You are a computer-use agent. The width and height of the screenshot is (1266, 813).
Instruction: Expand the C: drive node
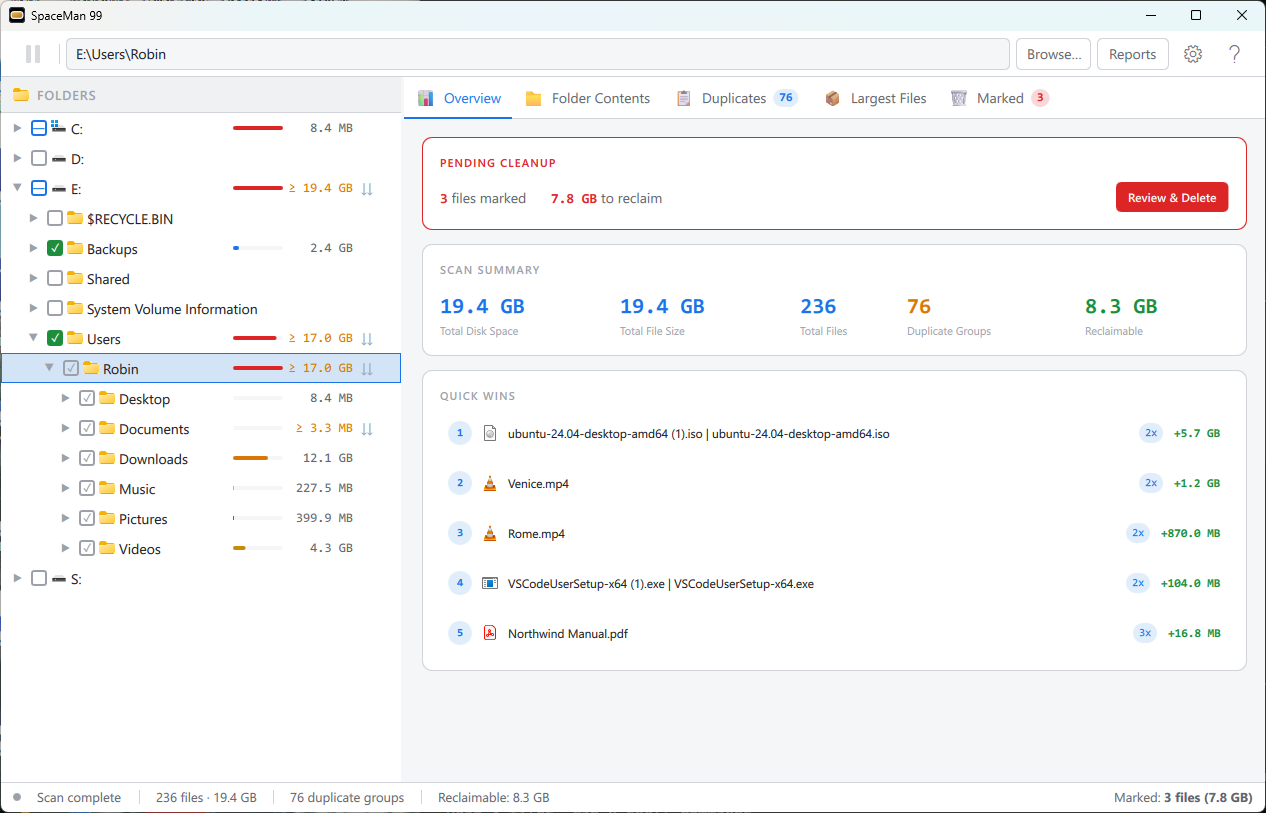click(17, 128)
